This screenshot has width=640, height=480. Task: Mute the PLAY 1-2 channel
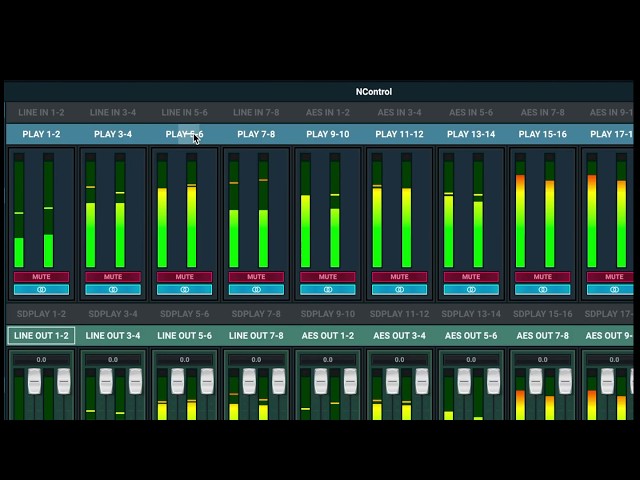point(41,277)
